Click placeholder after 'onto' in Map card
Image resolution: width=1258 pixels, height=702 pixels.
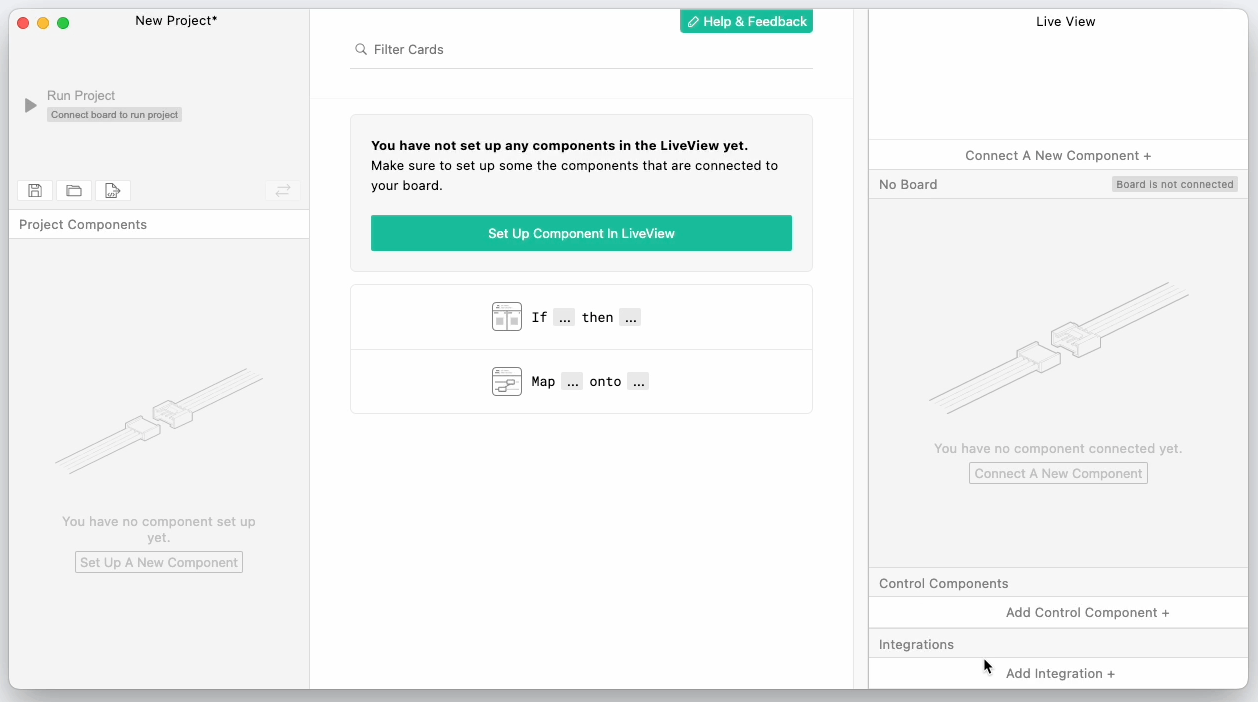click(638, 381)
